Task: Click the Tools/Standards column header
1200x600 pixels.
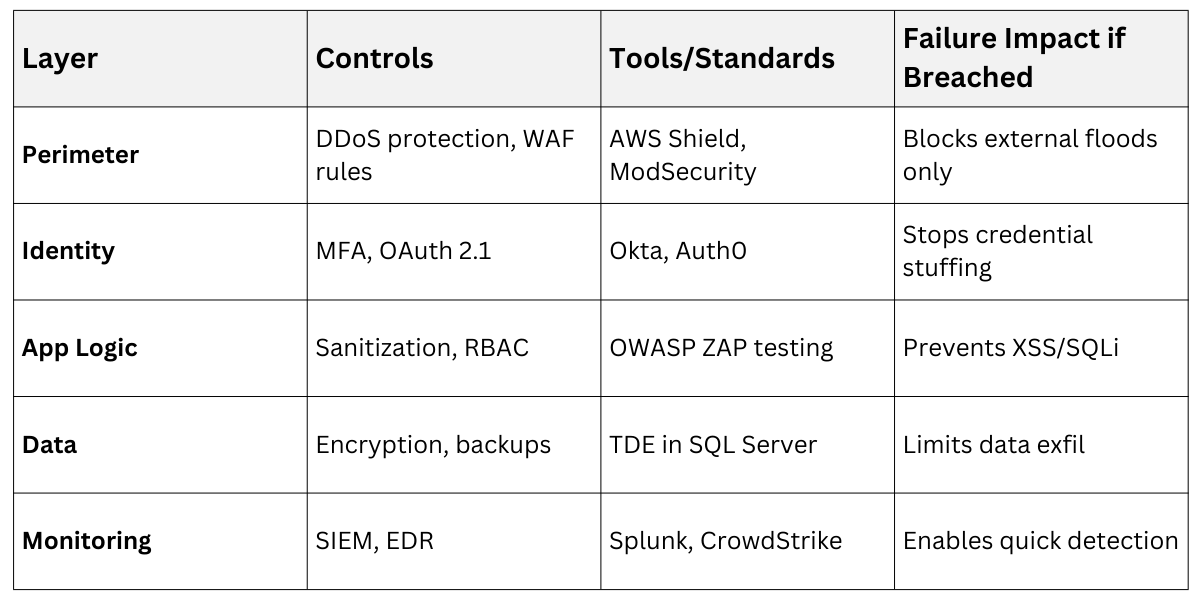Action: [721, 59]
